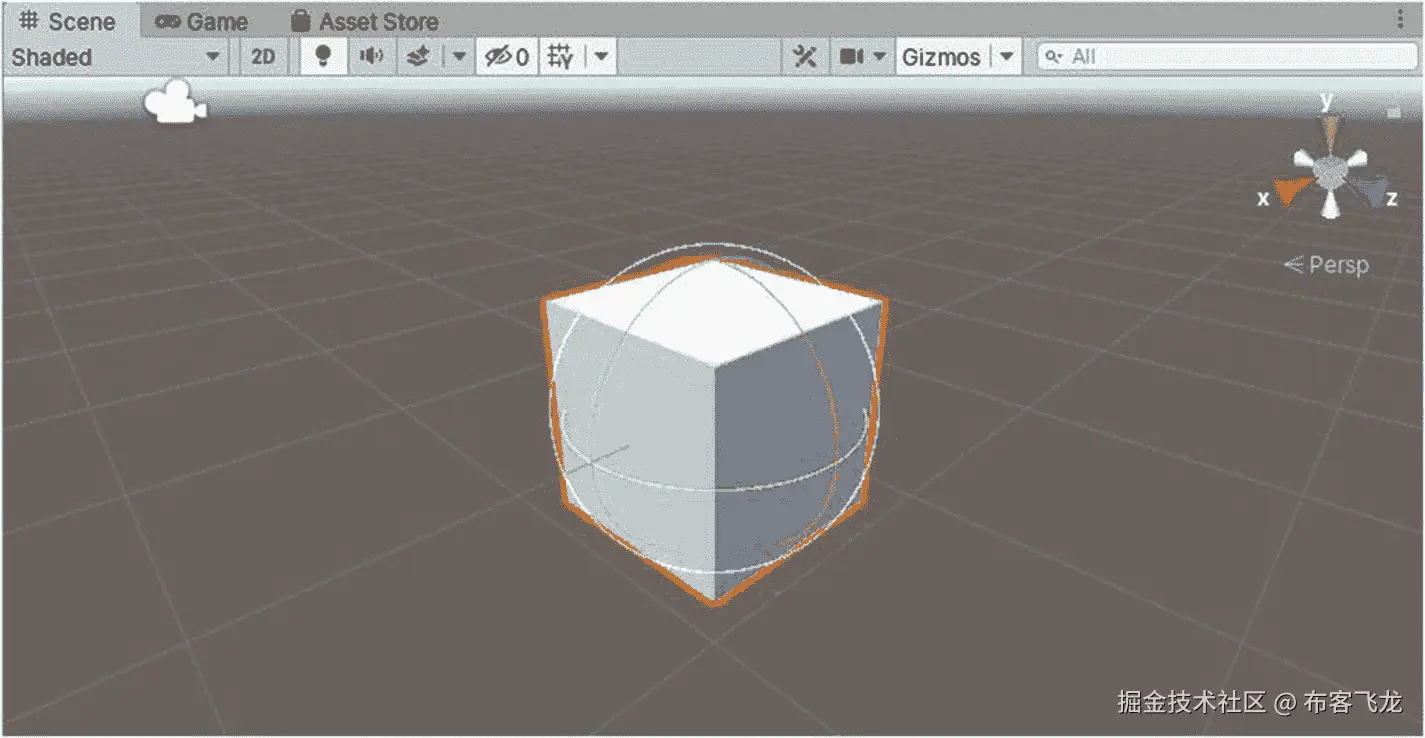Open the Gizmos dropdown arrow
1425x738 pixels.
1007,57
